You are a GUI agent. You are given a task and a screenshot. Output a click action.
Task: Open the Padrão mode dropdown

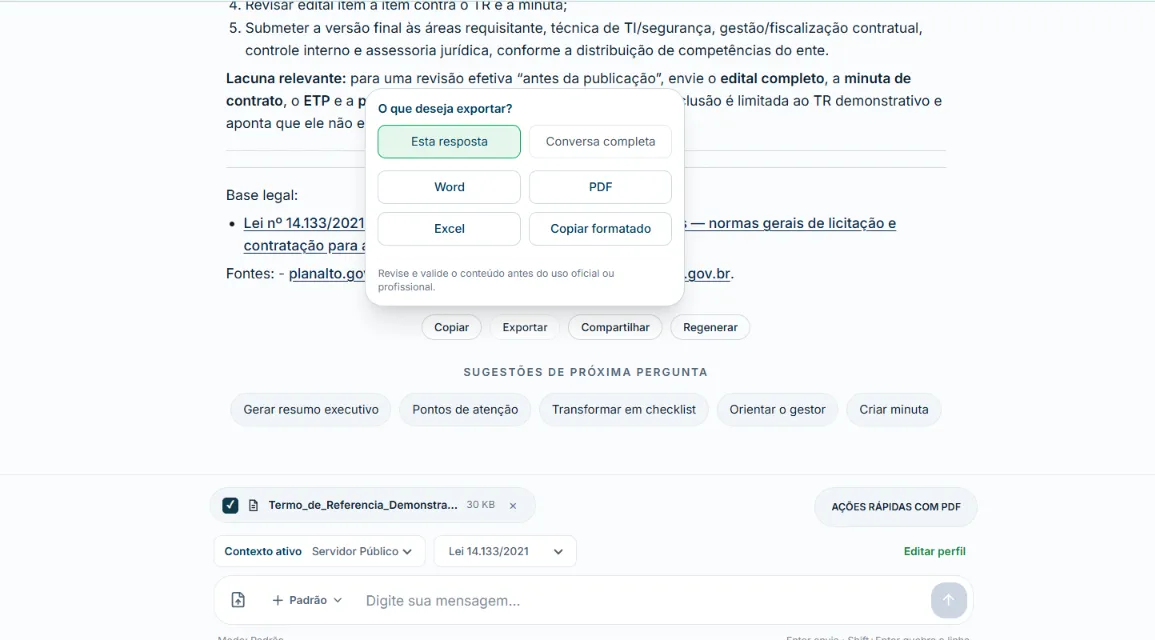pyautogui.click(x=307, y=600)
